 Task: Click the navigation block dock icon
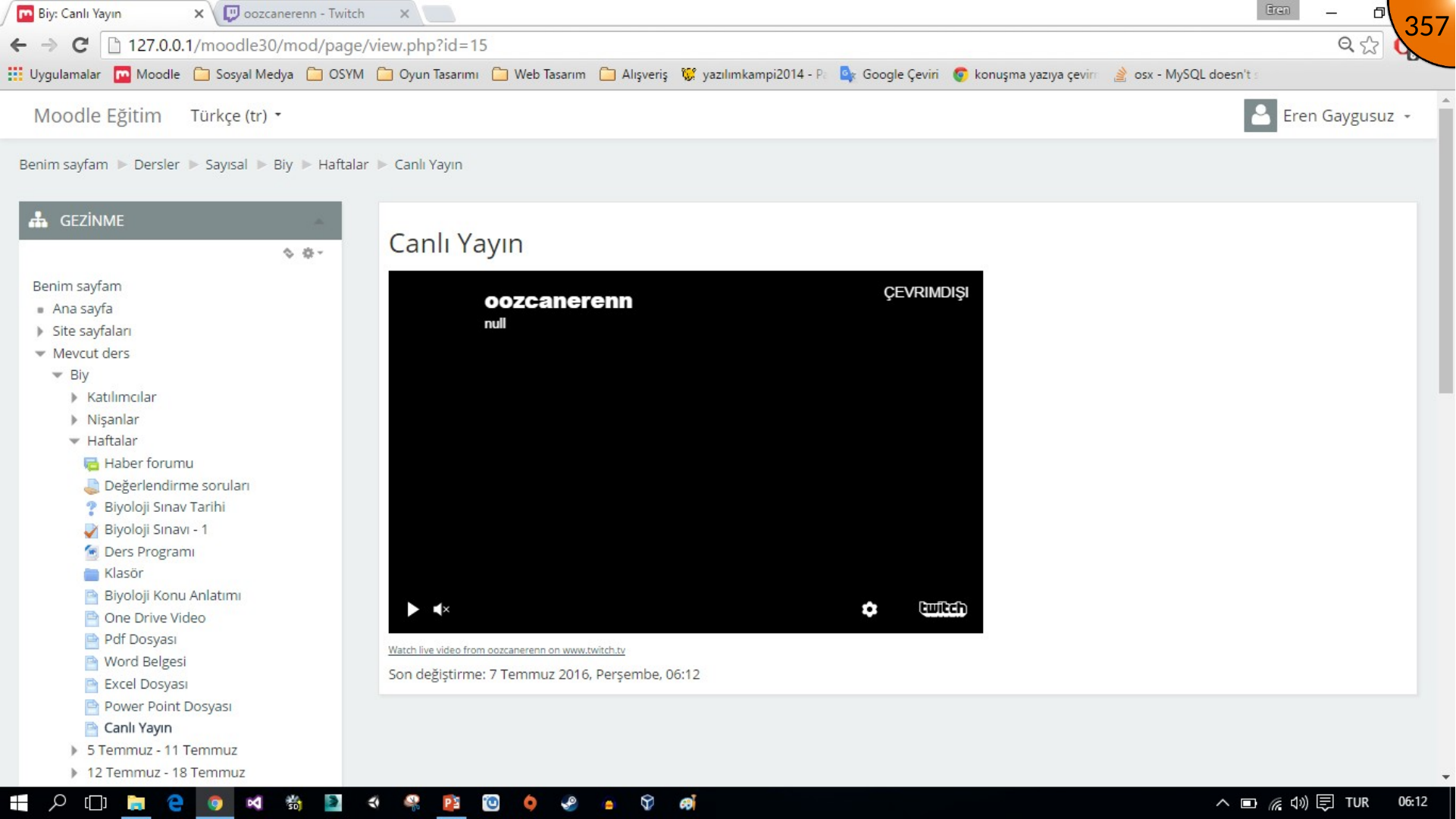point(288,253)
